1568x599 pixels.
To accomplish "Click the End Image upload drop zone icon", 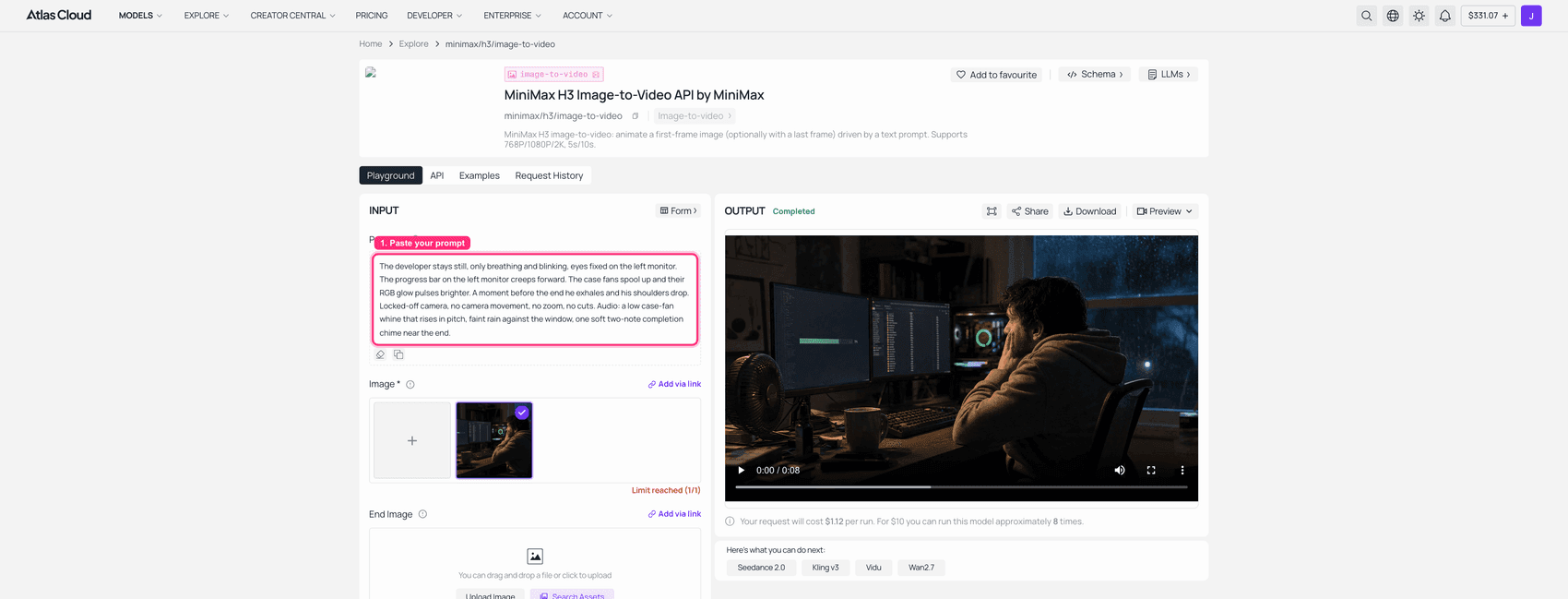I will click(535, 556).
